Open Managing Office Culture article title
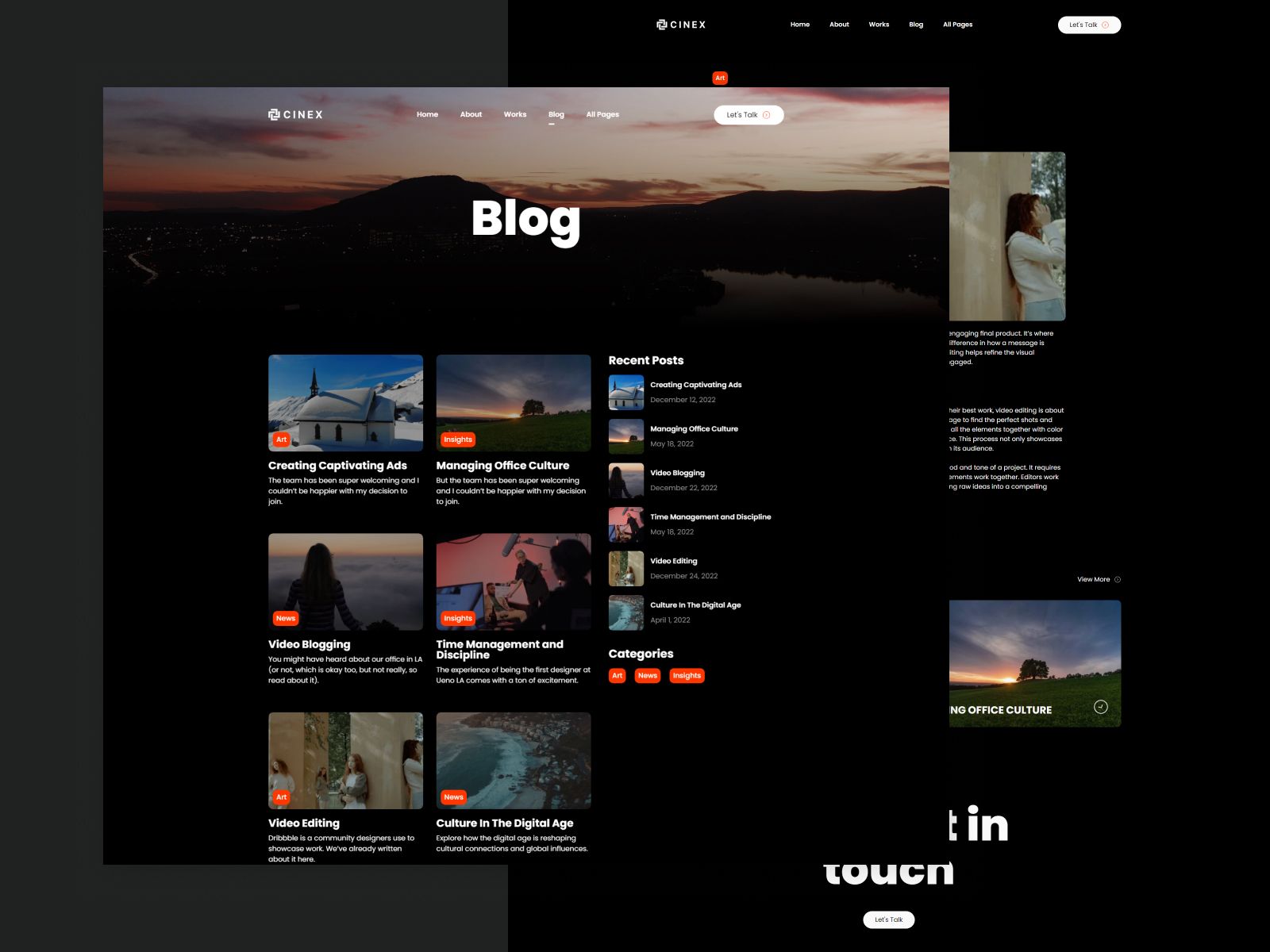 coord(502,466)
